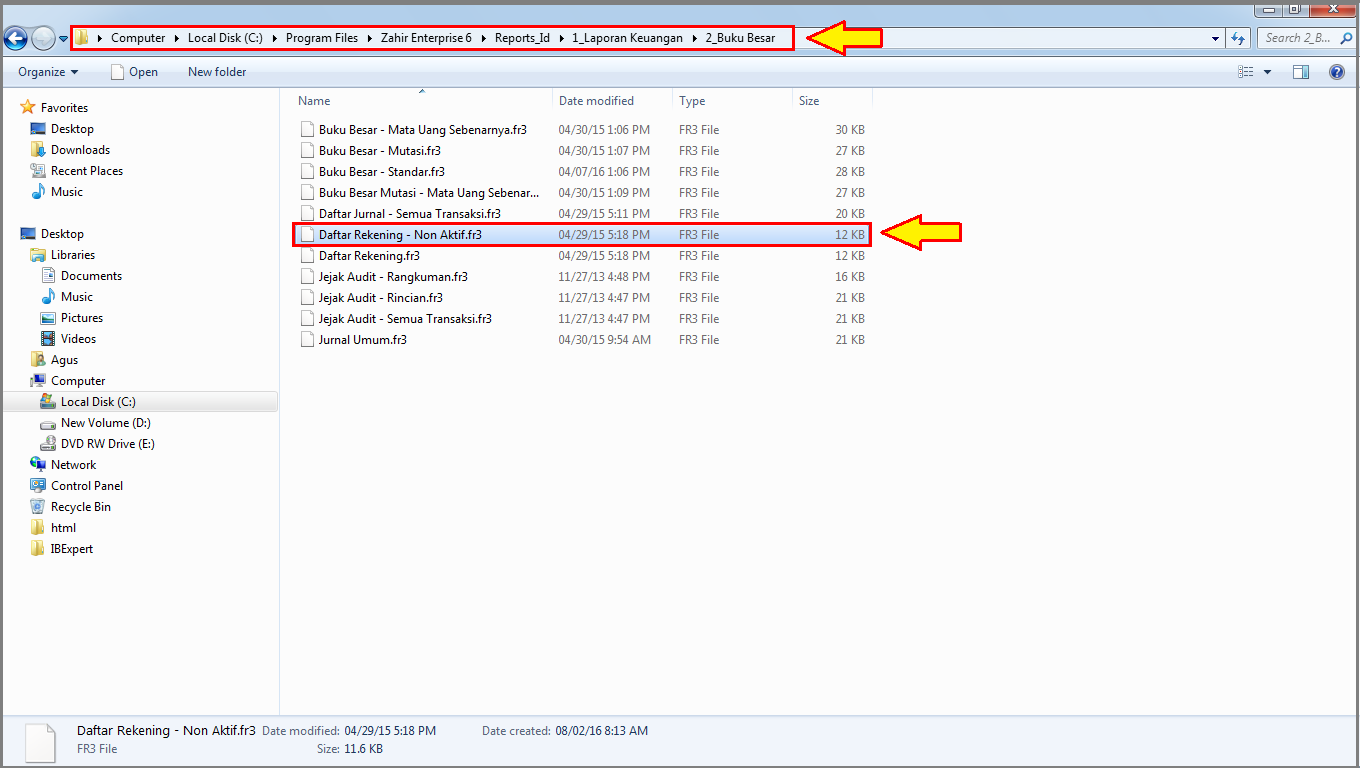1360x768 pixels.
Task: Open the Documents library
Action: coord(91,276)
